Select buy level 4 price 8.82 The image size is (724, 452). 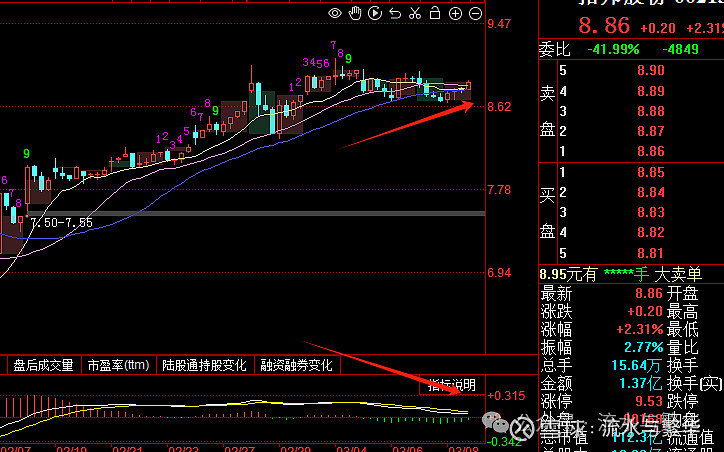coord(651,232)
